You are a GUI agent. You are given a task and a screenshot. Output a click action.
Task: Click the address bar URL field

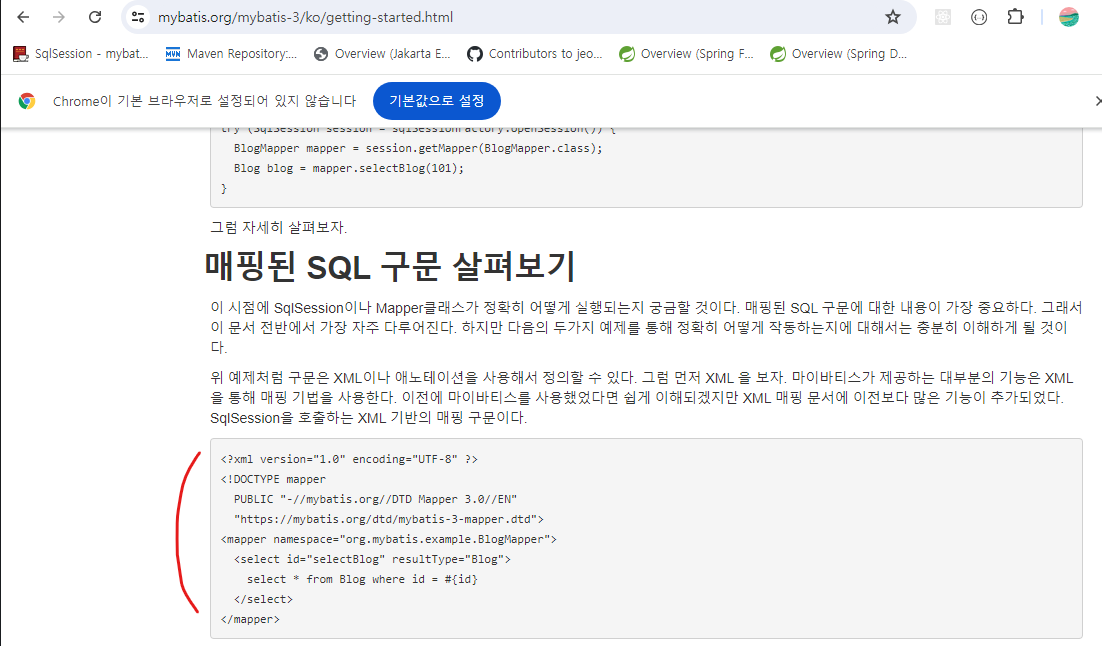click(519, 17)
